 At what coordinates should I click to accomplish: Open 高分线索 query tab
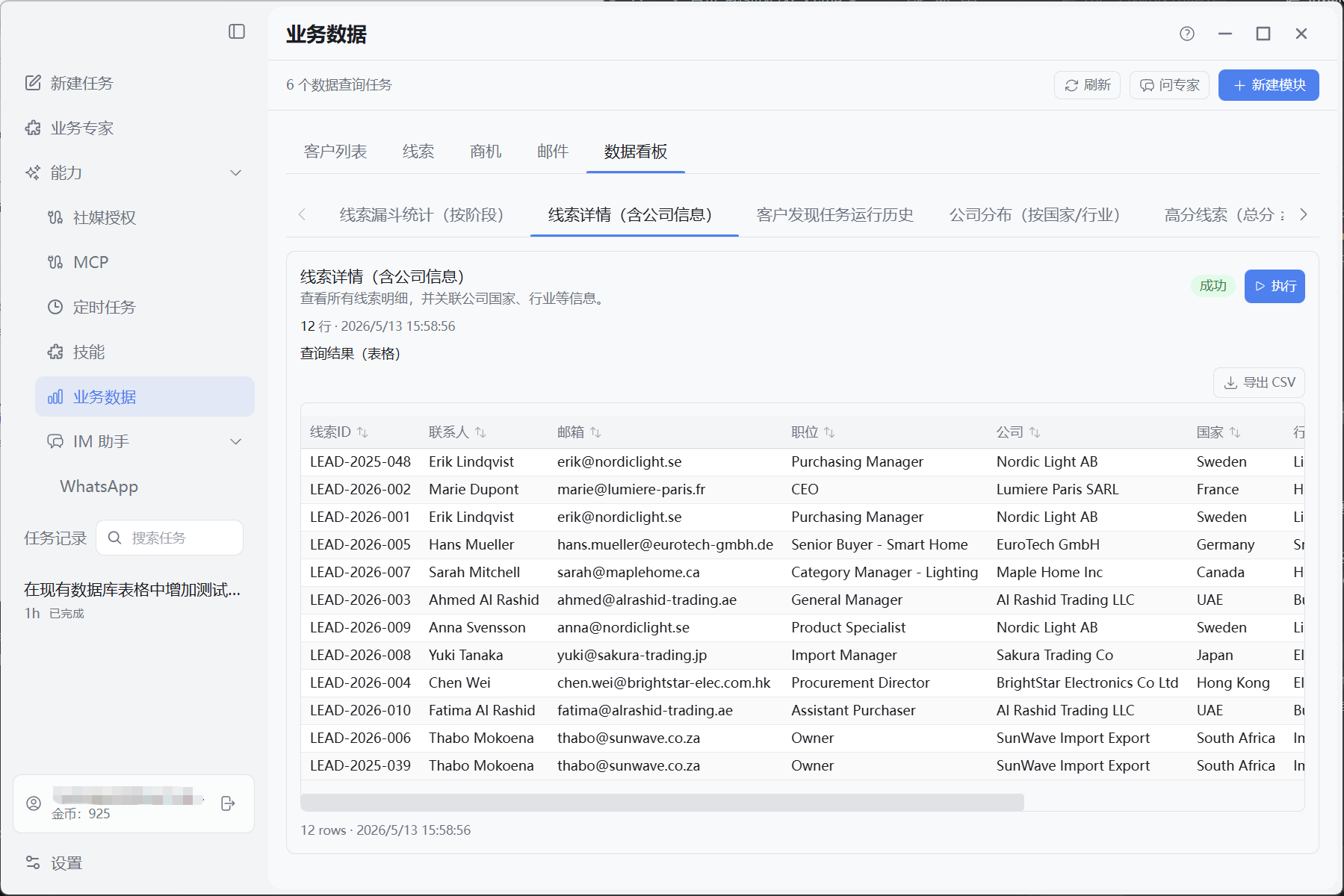pos(1223,215)
